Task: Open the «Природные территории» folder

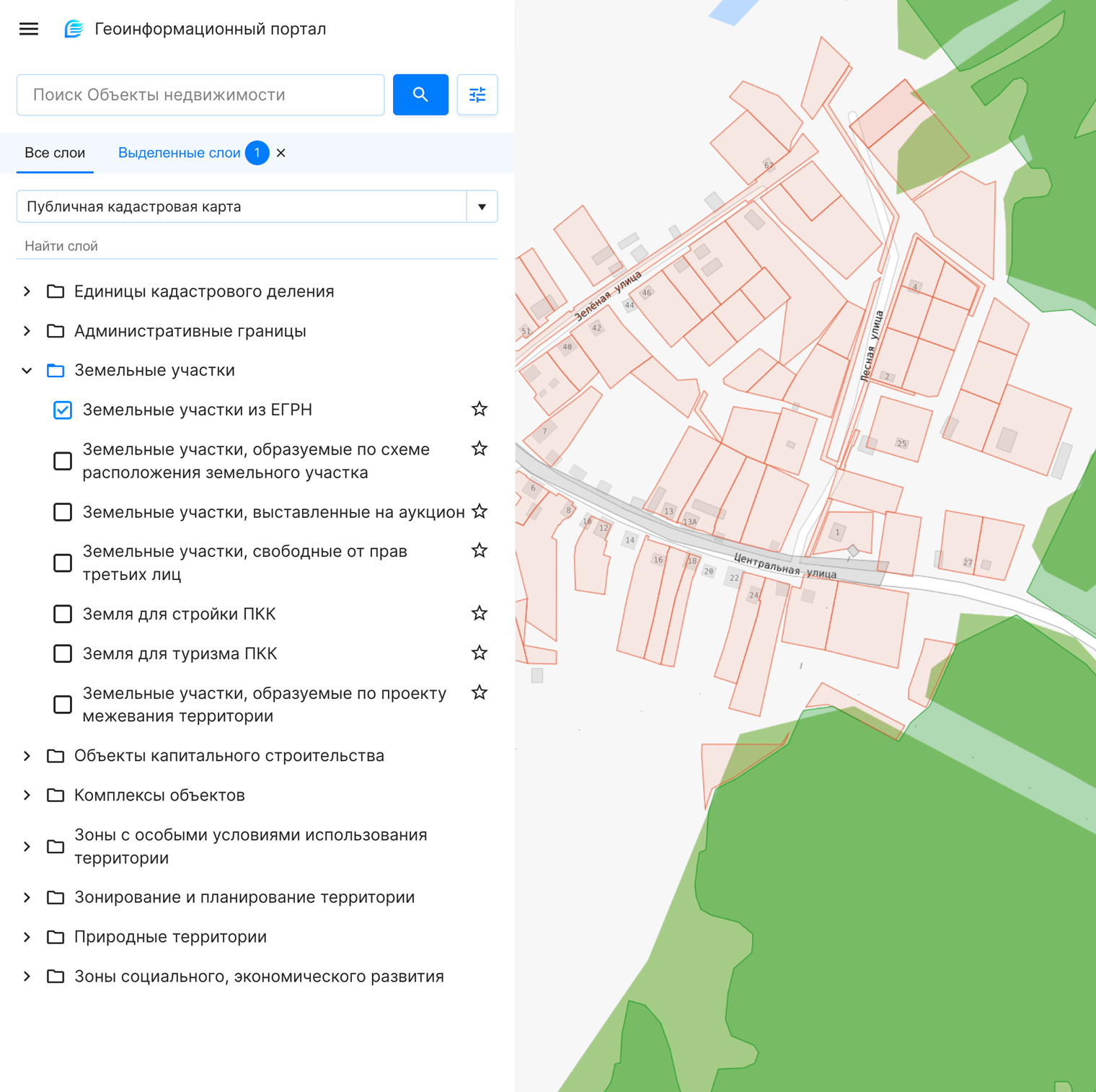Action: pyautogui.click(x=27, y=937)
